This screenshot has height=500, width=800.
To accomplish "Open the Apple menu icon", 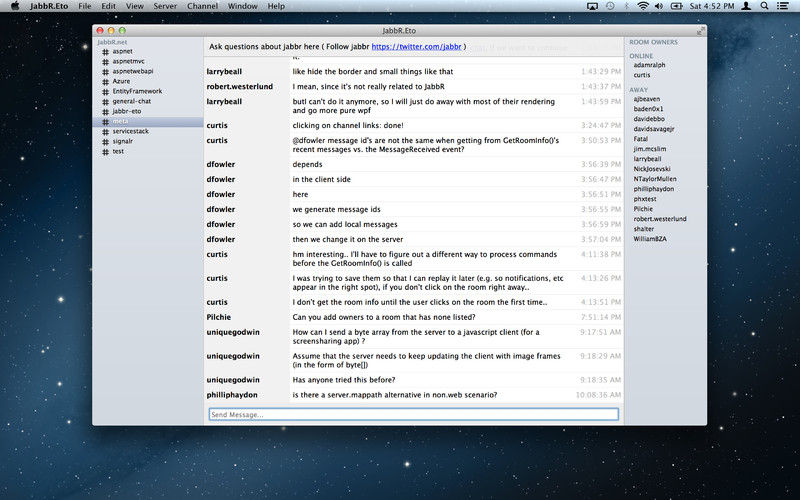I will (x=15, y=6).
